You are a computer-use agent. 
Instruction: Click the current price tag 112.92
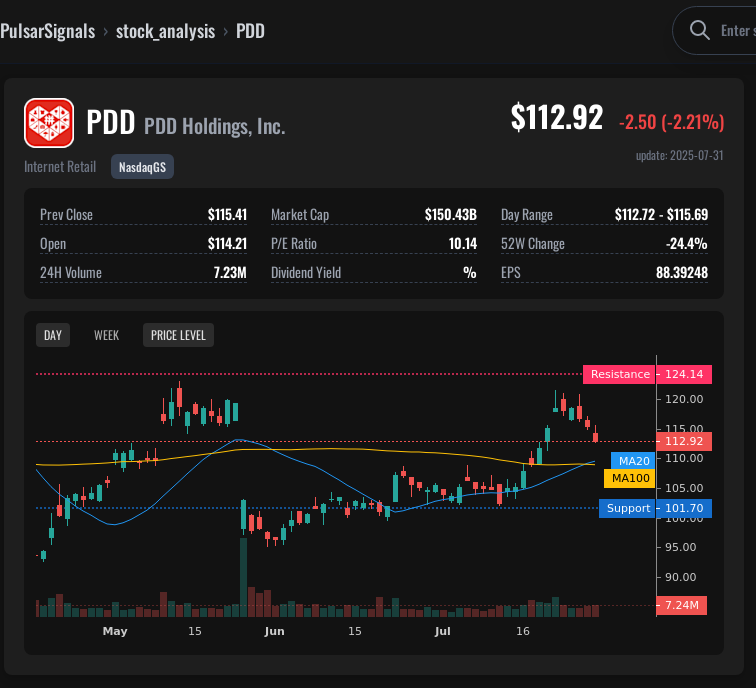684,441
